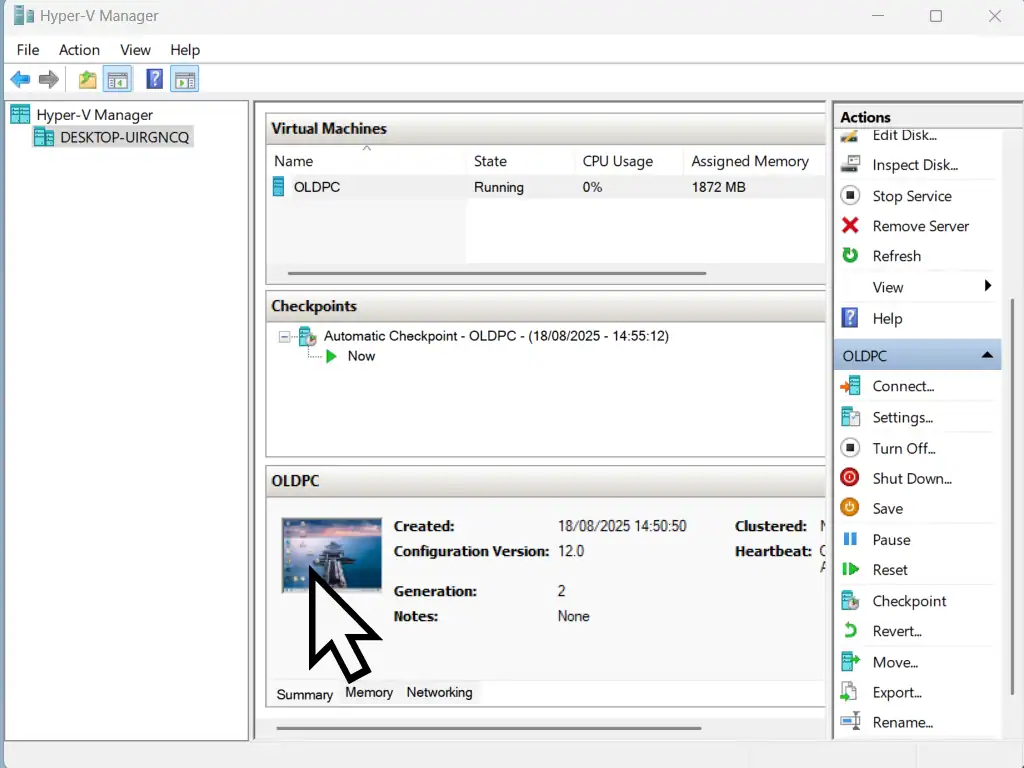Image resolution: width=1024 pixels, height=768 pixels.
Task: Click the blue Help toolbar icon
Action: (154, 79)
